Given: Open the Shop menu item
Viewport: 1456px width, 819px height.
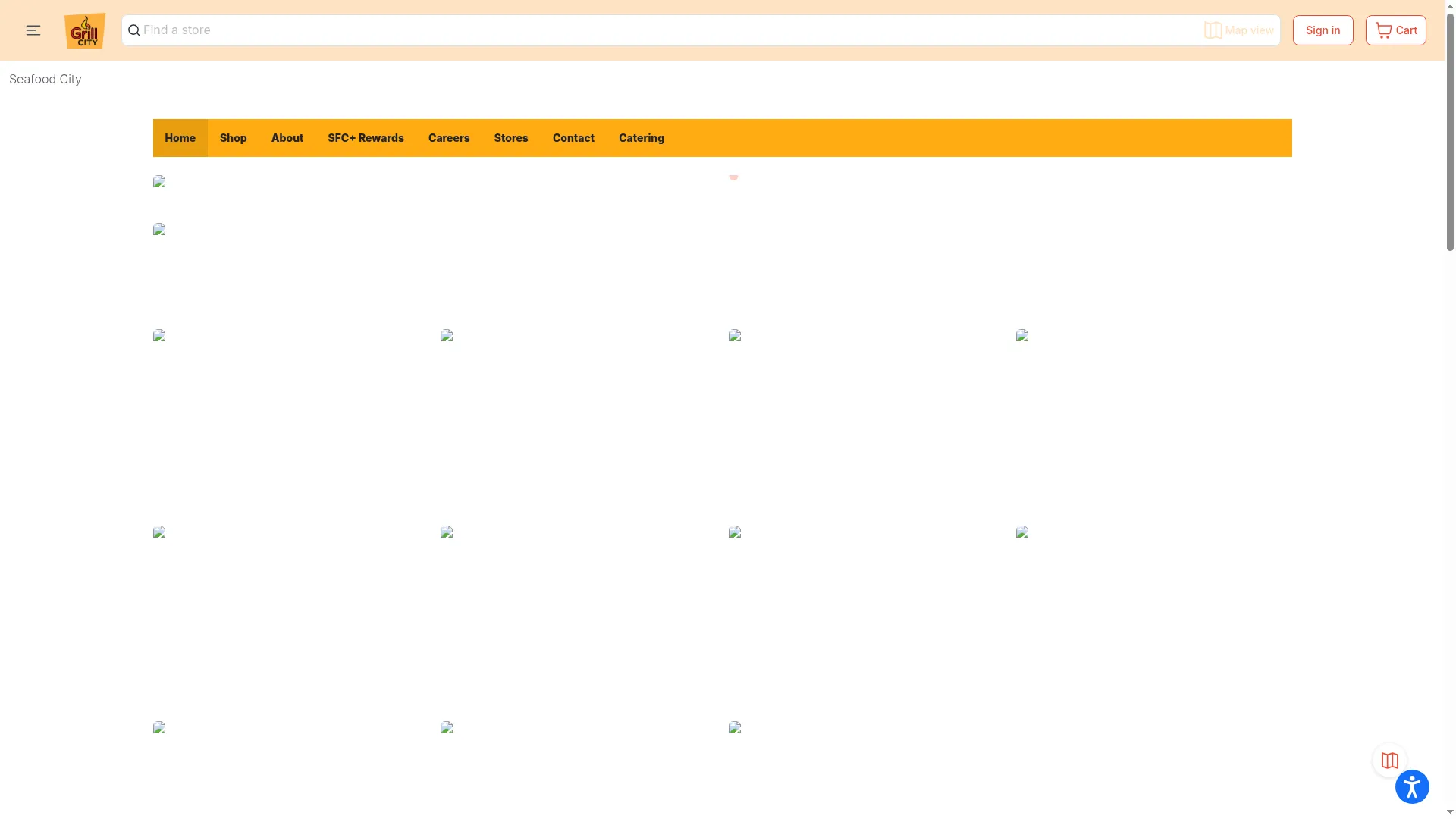Looking at the screenshot, I should tap(234, 138).
